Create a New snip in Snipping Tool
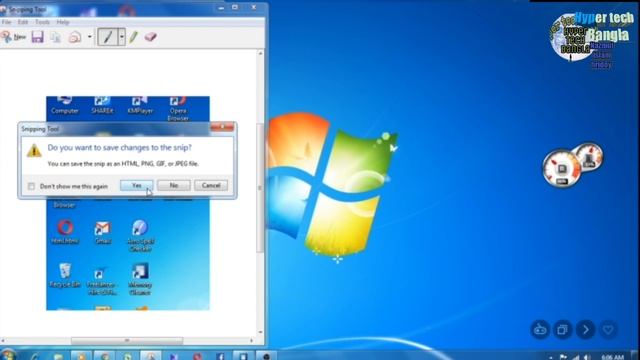 pyautogui.click(x=13, y=37)
